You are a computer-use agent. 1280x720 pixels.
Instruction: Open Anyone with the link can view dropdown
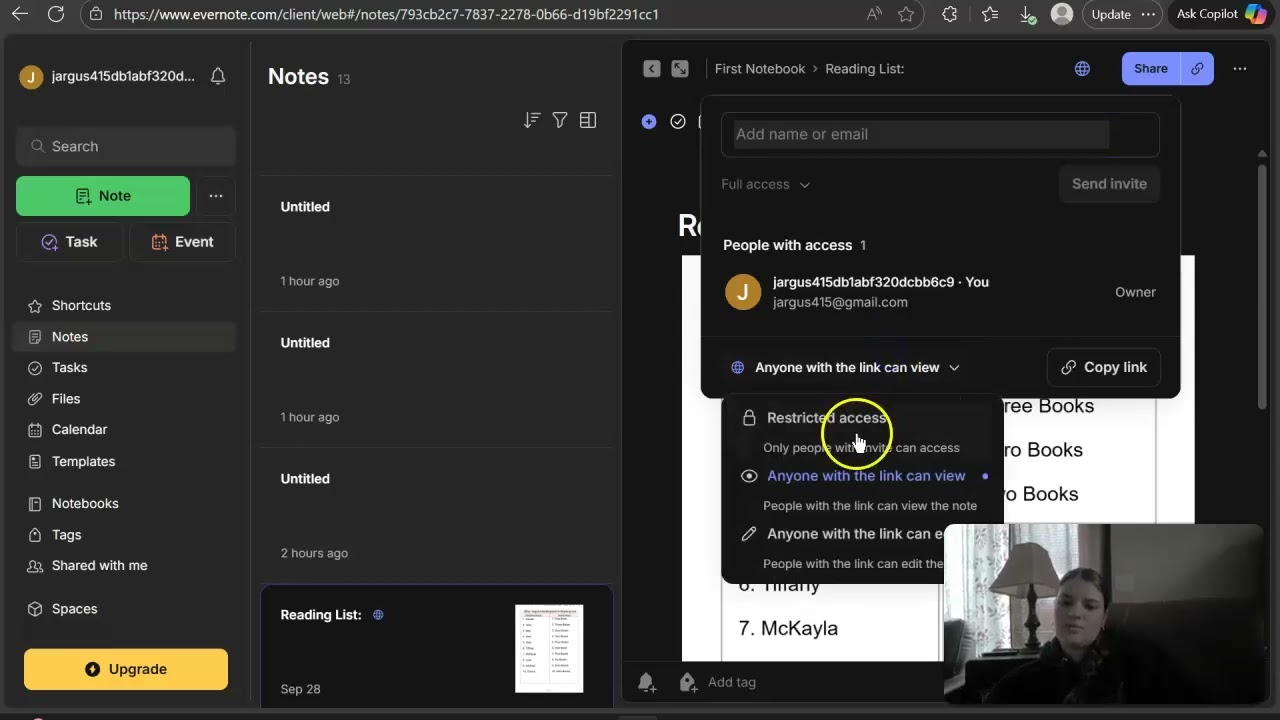[846, 367]
